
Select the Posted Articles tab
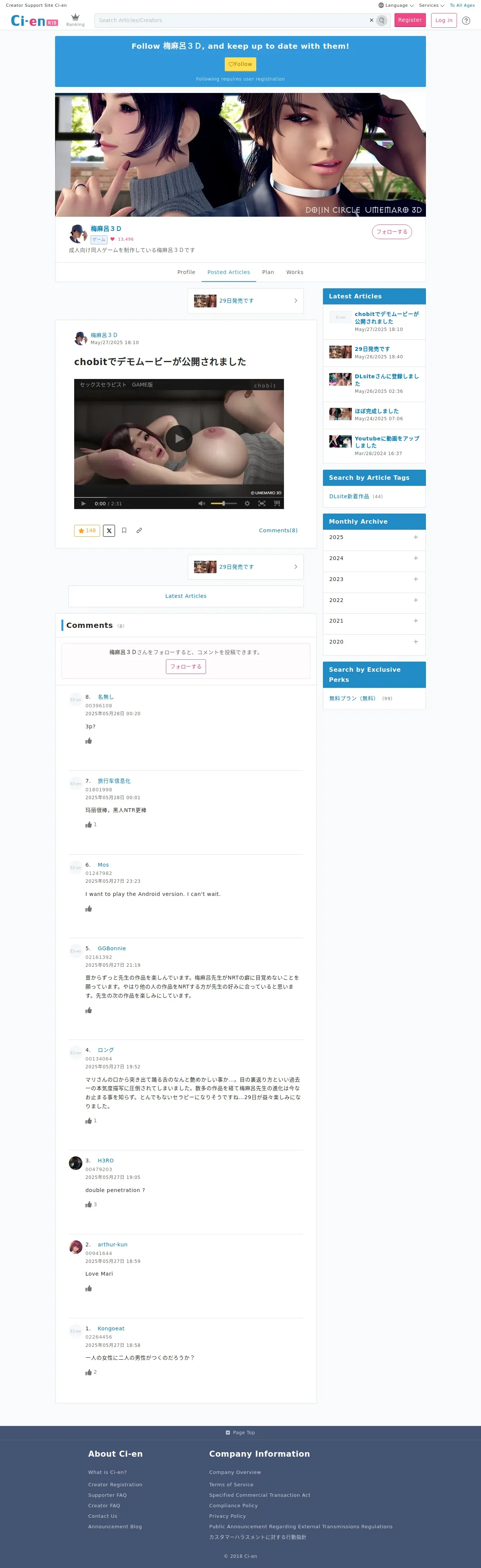[229, 272]
